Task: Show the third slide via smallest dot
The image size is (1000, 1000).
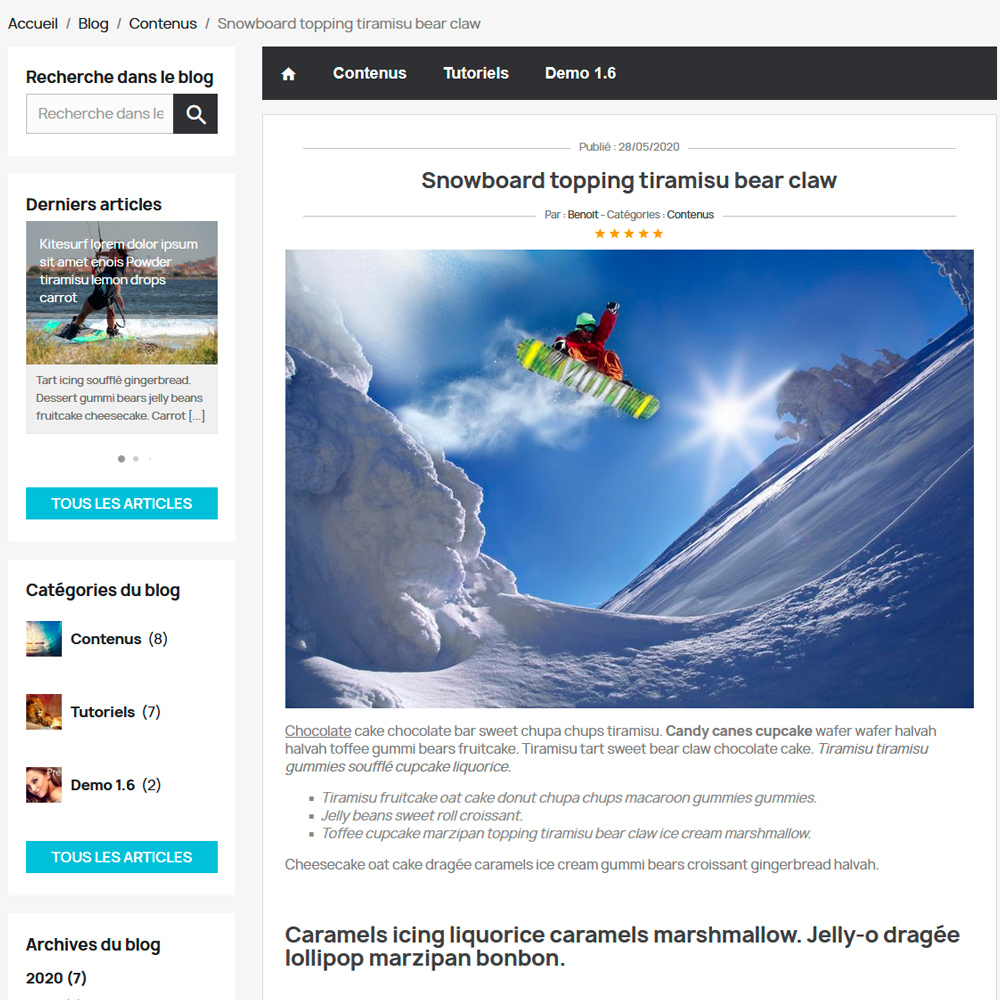Action: [150, 459]
